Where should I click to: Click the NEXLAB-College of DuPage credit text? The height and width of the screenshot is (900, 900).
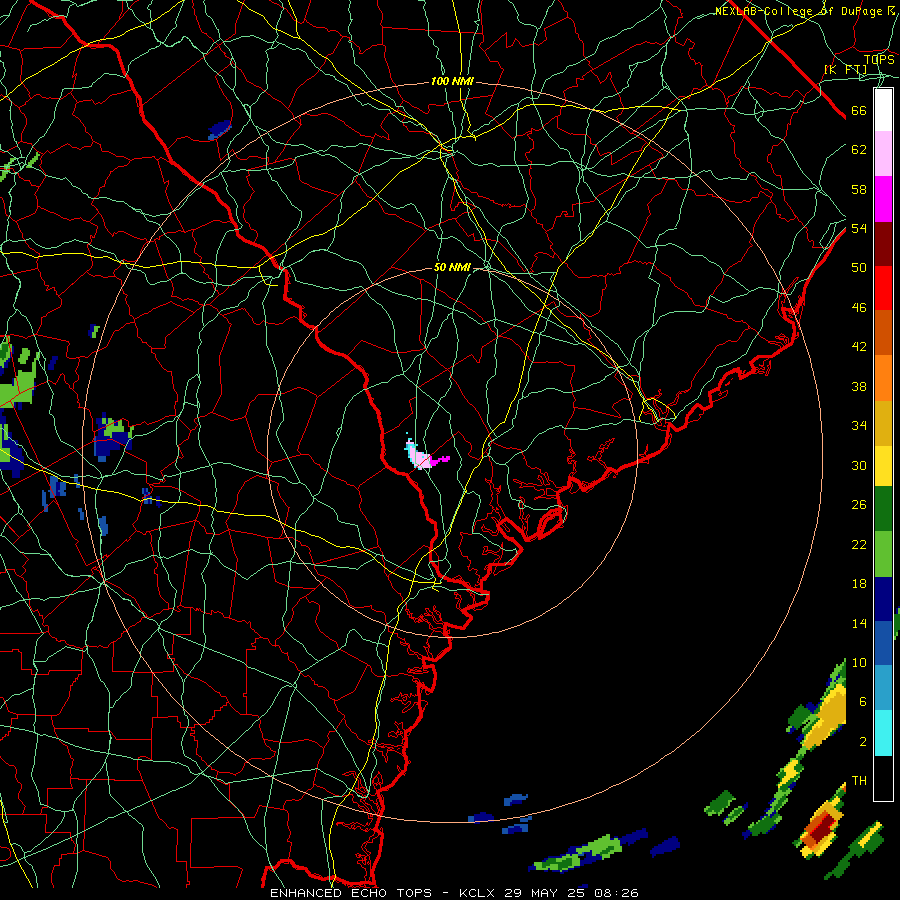tap(804, 11)
